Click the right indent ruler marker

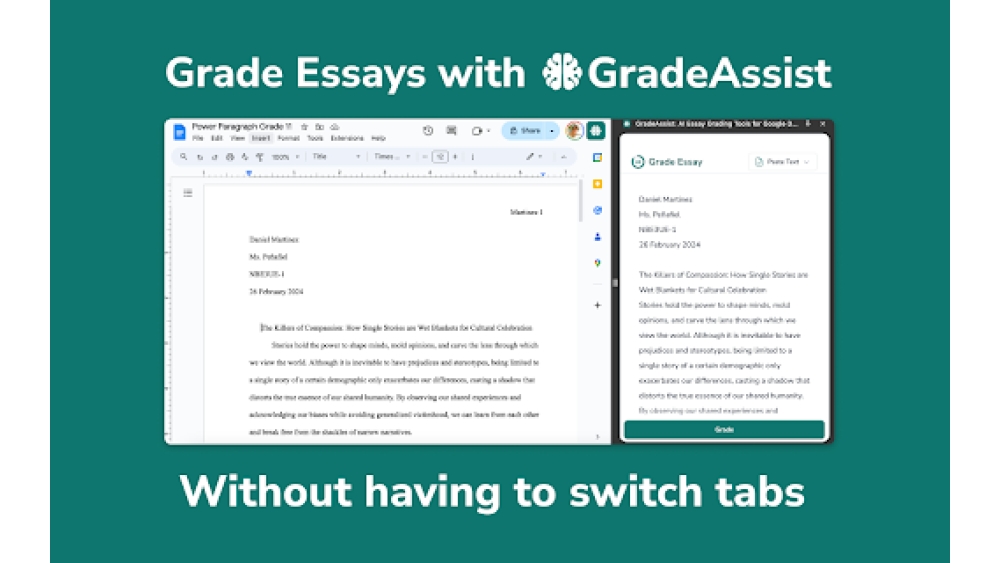[543, 173]
